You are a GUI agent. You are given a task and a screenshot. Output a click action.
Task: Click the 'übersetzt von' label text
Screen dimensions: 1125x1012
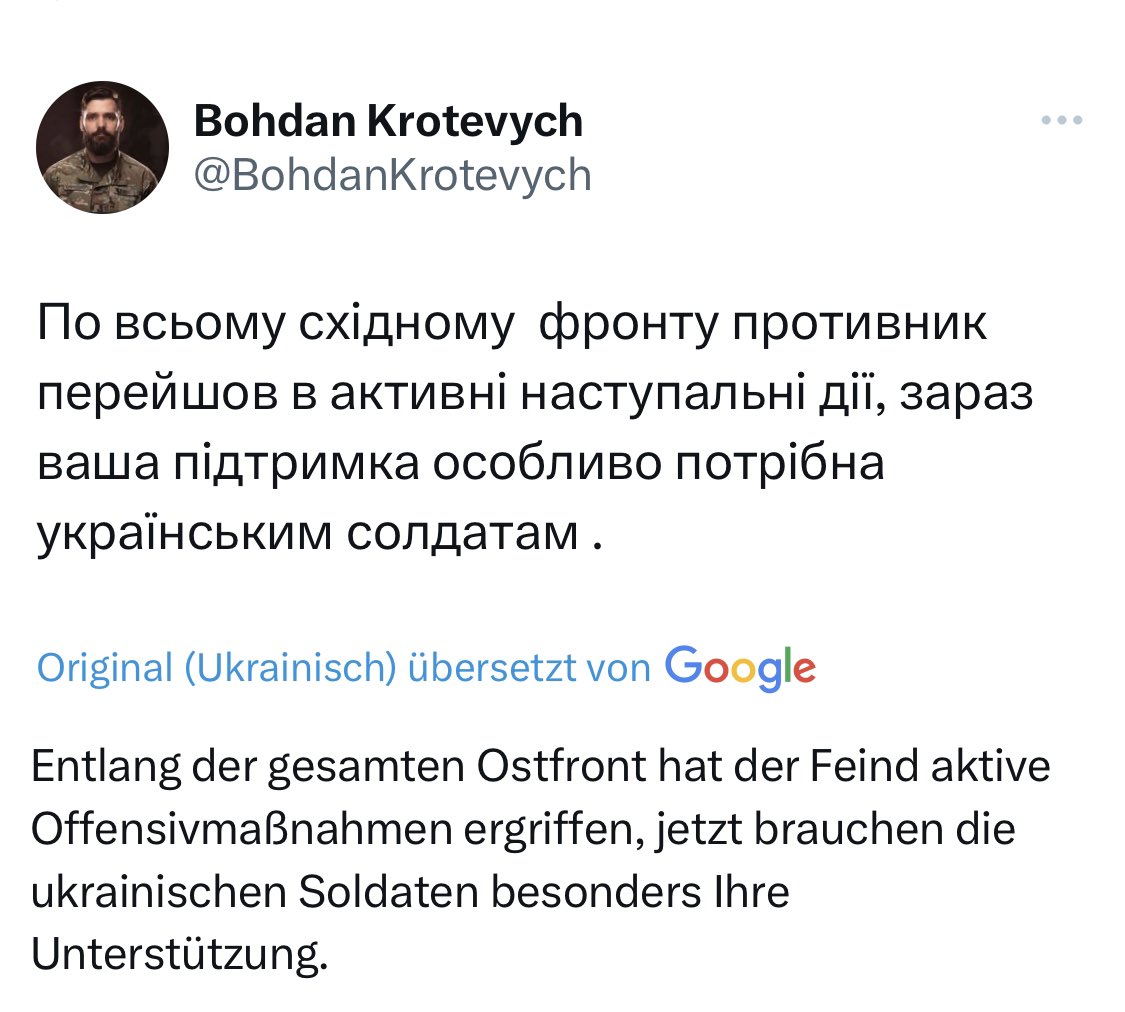[530, 668]
